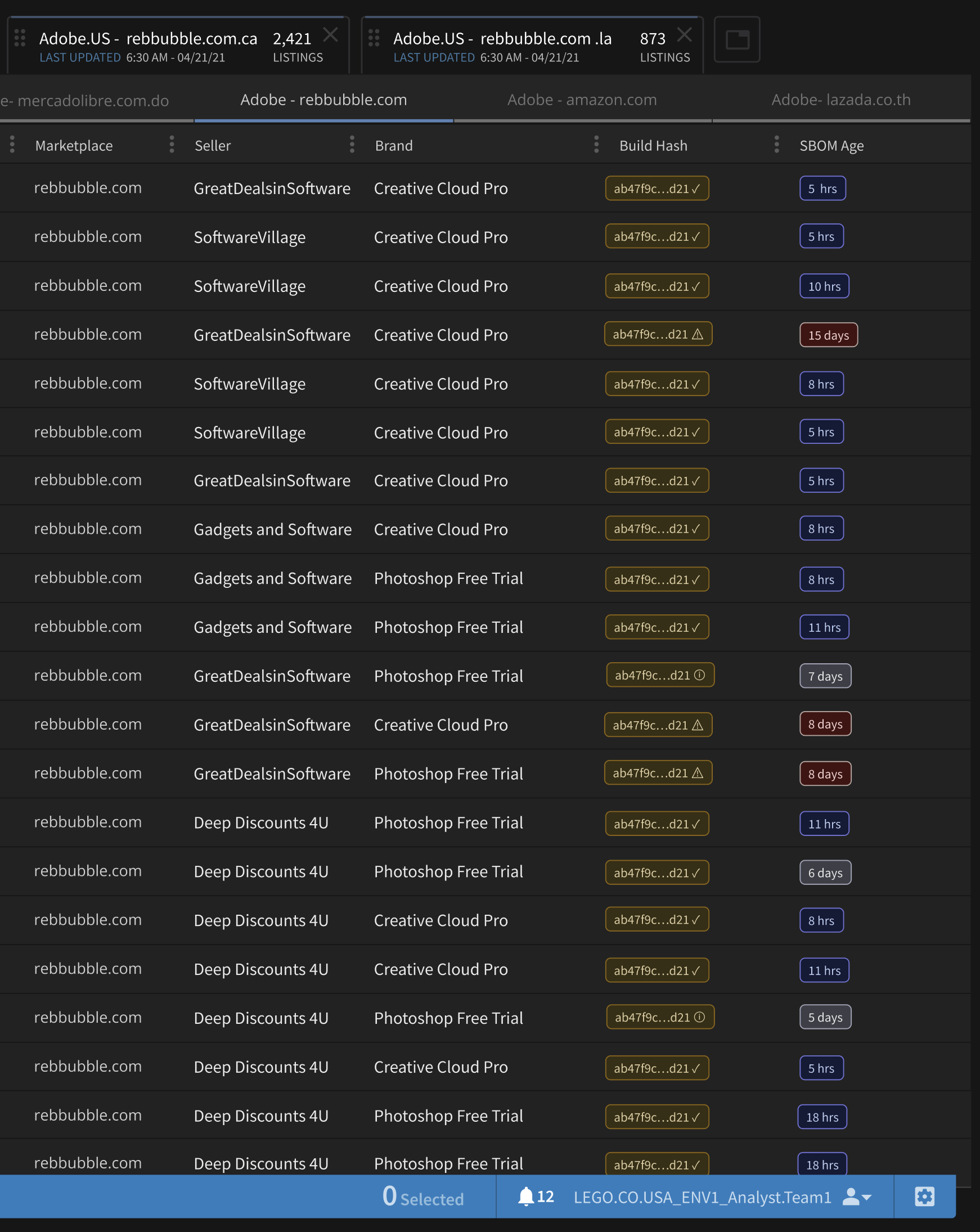Close the rebbubble.com.ca listing card
This screenshot has width=980, height=1232.
[330, 35]
